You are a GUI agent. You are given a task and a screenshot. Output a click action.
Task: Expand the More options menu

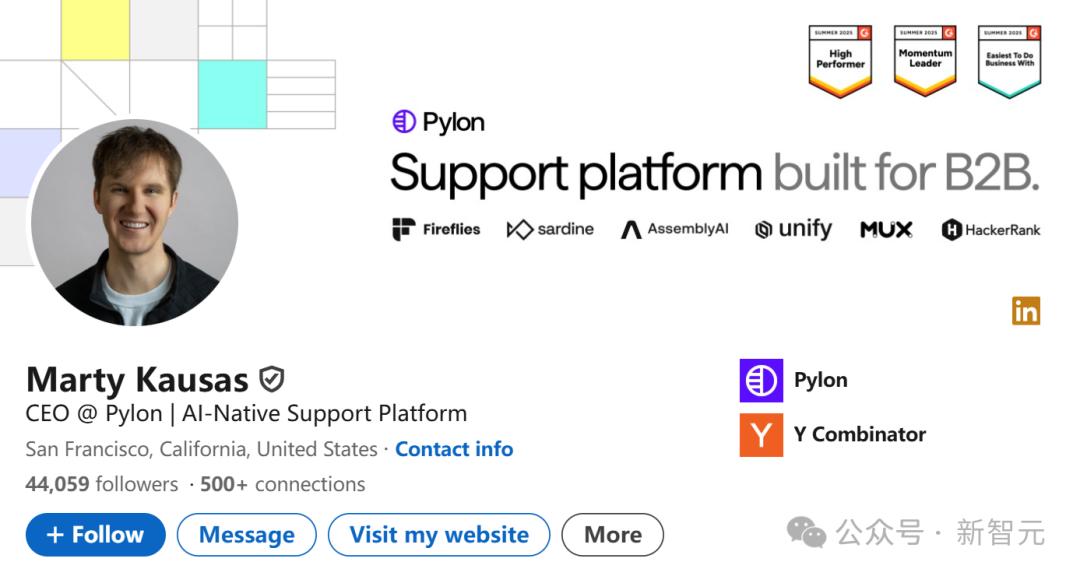coord(612,535)
